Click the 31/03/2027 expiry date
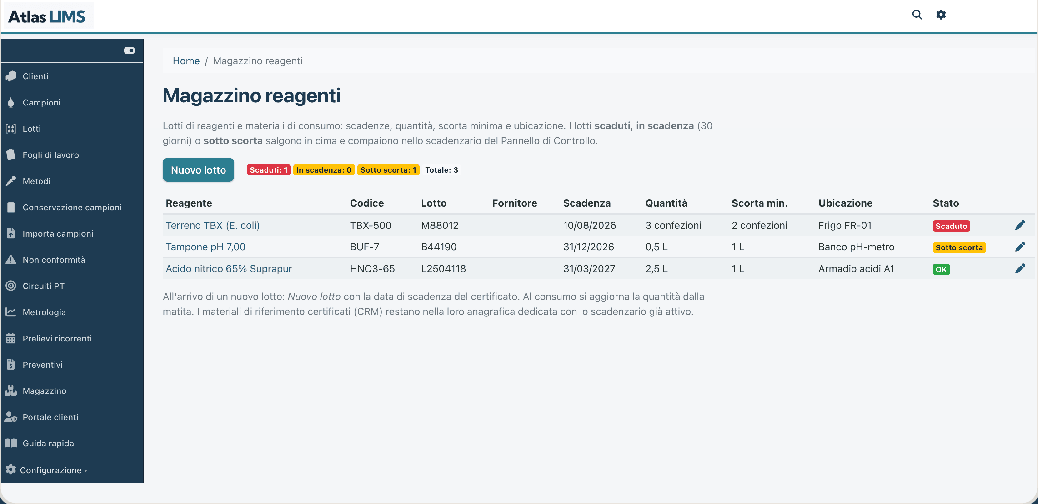 click(x=589, y=269)
